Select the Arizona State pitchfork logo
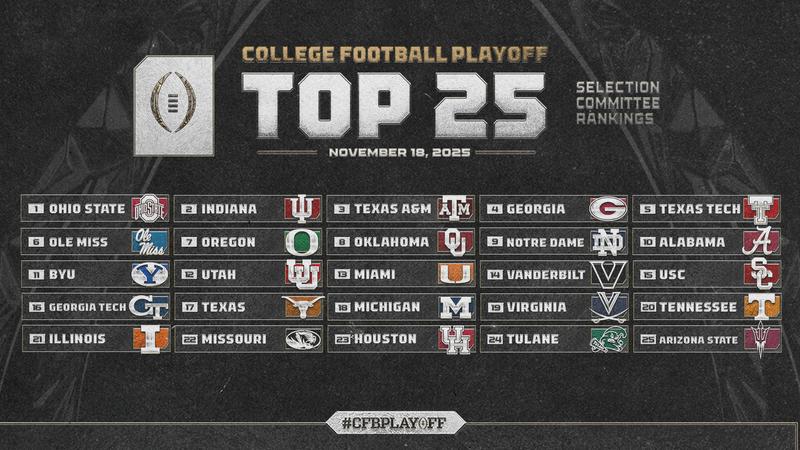This screenshot has height=450, width=800. click(x=762, y=340)
